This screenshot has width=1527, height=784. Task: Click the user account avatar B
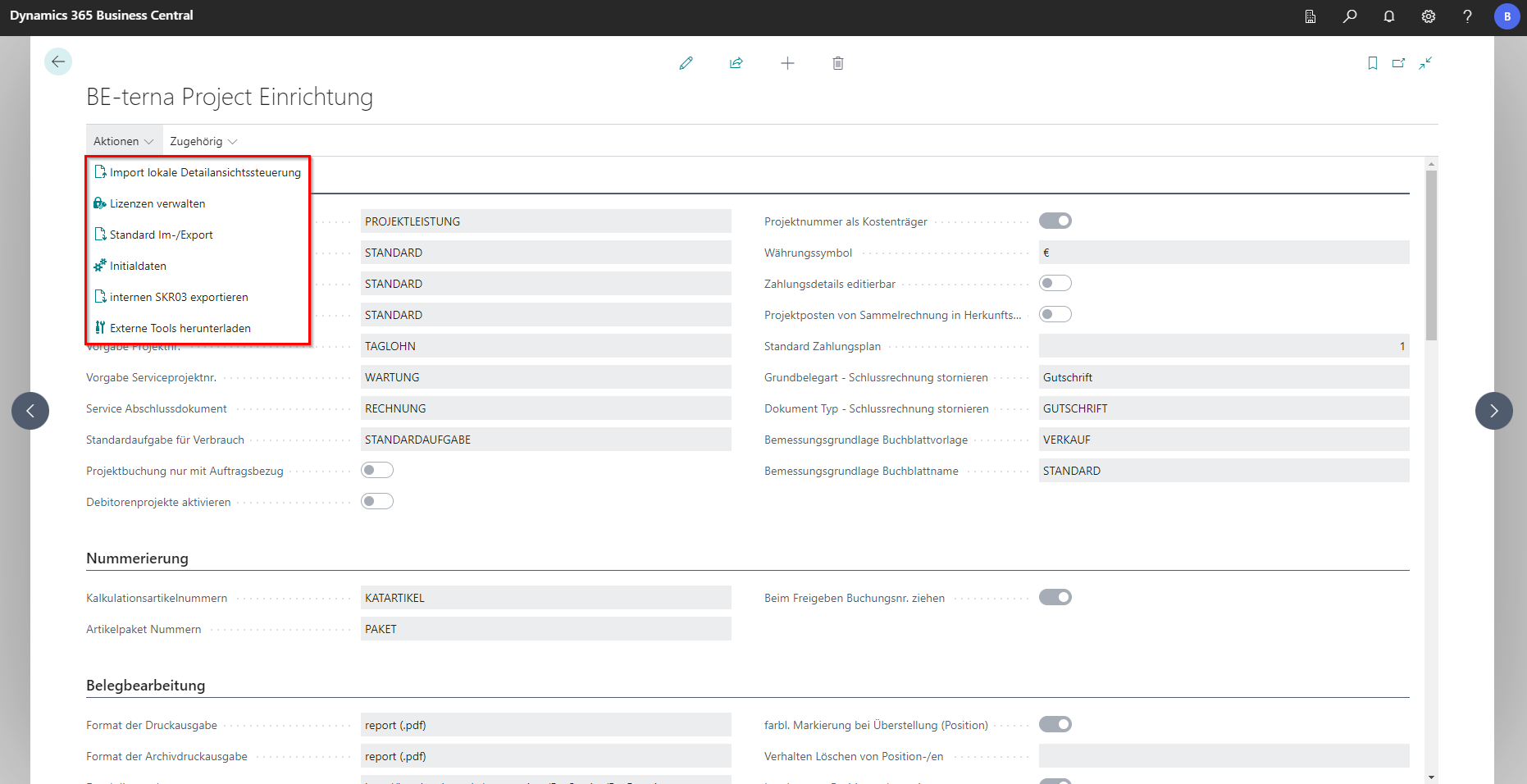(1506, 16)
